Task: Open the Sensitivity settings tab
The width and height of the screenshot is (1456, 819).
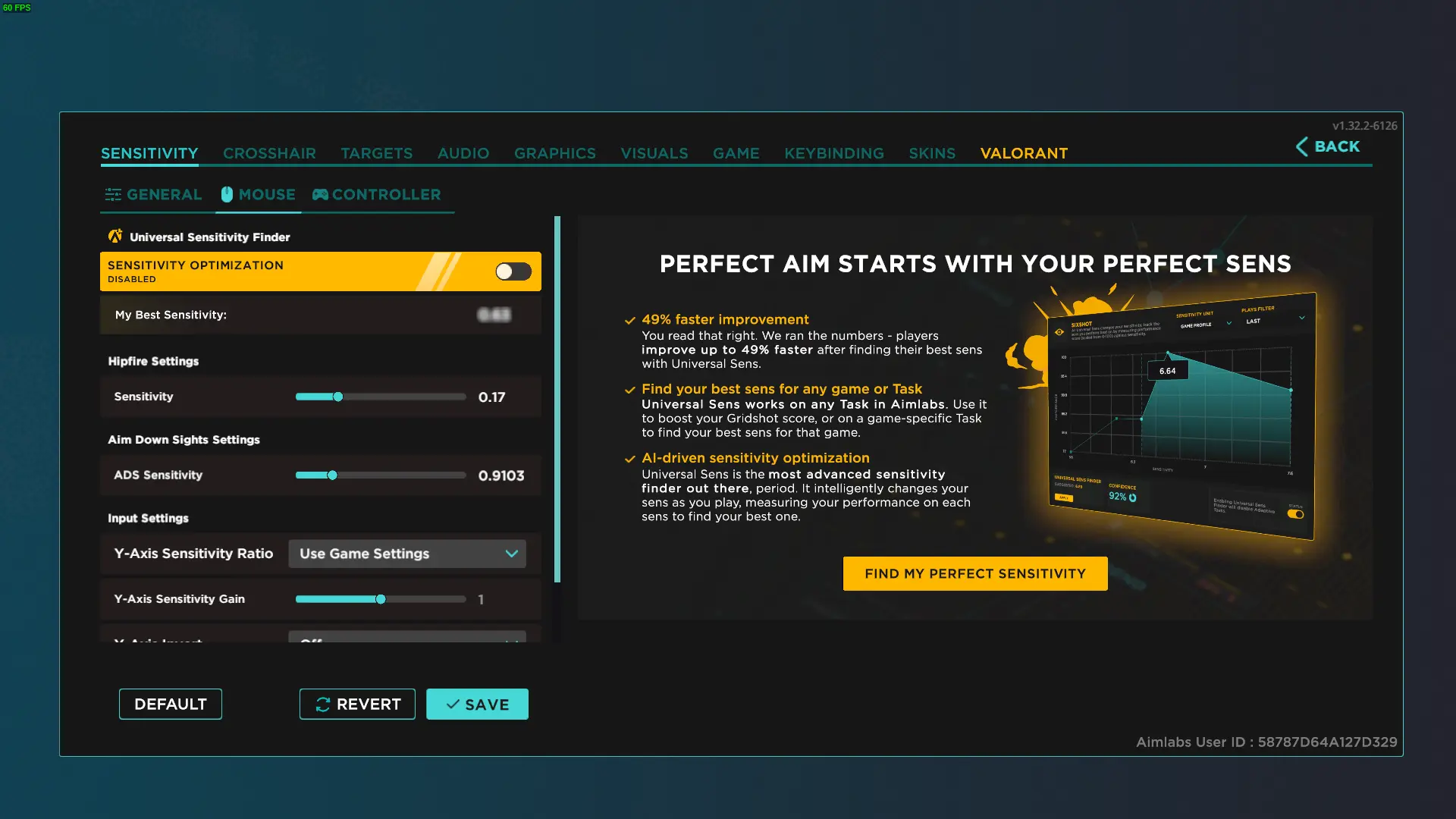Action: 149,153
